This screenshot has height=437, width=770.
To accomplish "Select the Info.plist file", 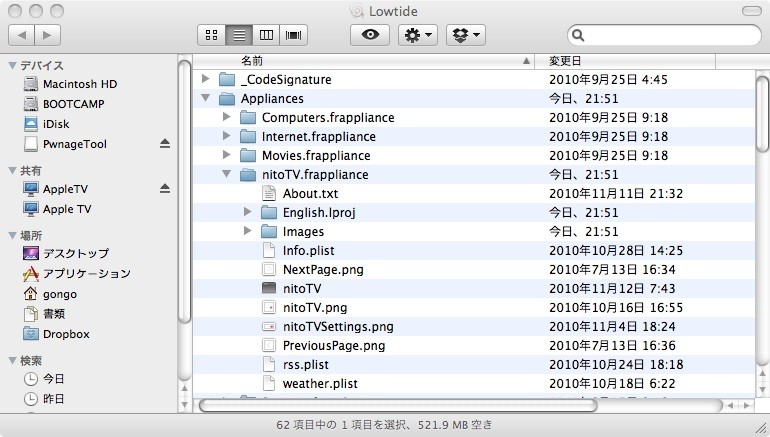I will pyautogui.click(x=308, y=250).
